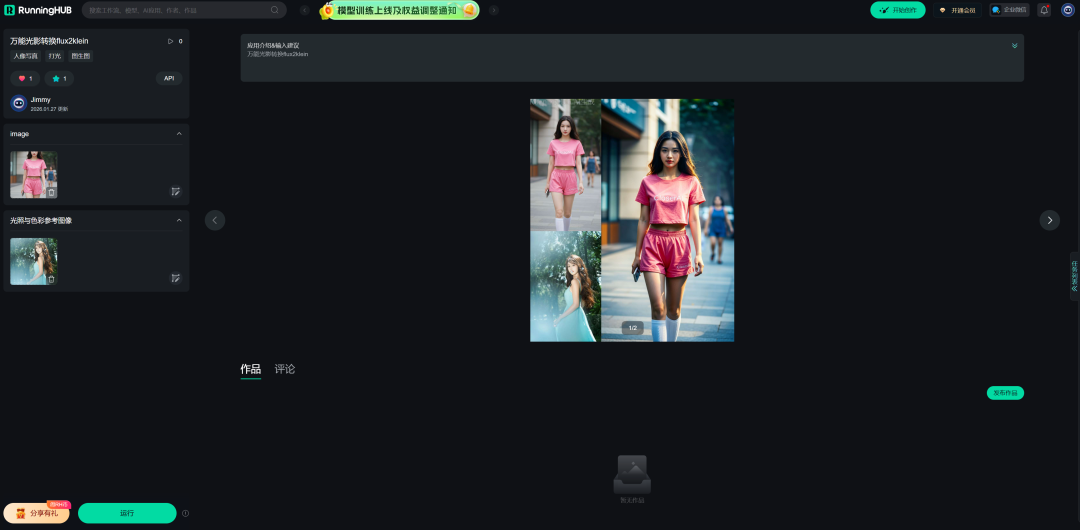Select the reference lighting thumbnail
The width and height of the screenshot is (1080, 530).
pyautogui.click(x=34, y=261)
